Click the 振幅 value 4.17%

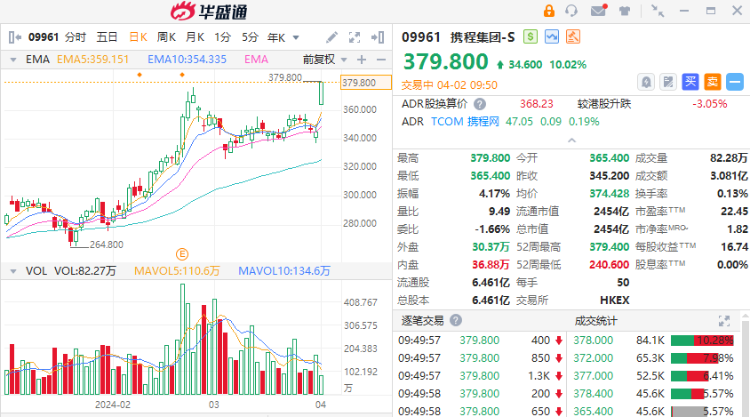[x=494, y=194]
